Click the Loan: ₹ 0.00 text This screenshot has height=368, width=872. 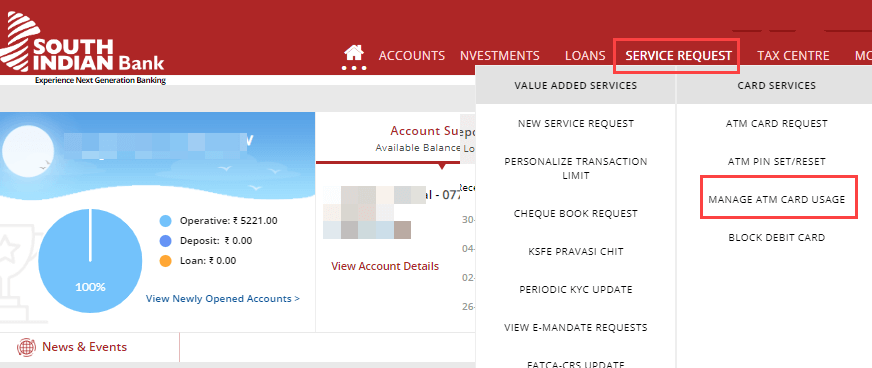point(208,261)
